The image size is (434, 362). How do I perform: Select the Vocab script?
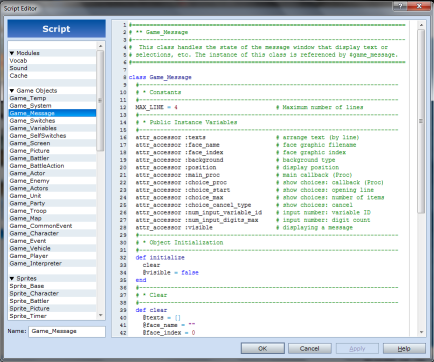pos(52,61)
